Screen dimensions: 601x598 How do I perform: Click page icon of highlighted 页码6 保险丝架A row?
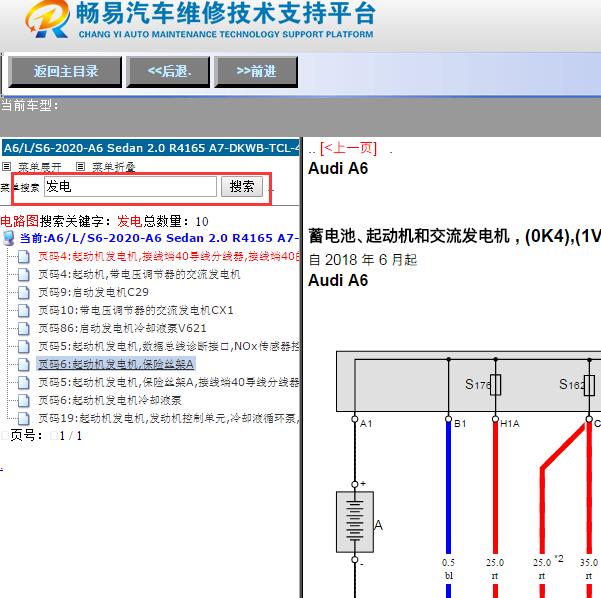click(x=24, y=364)
